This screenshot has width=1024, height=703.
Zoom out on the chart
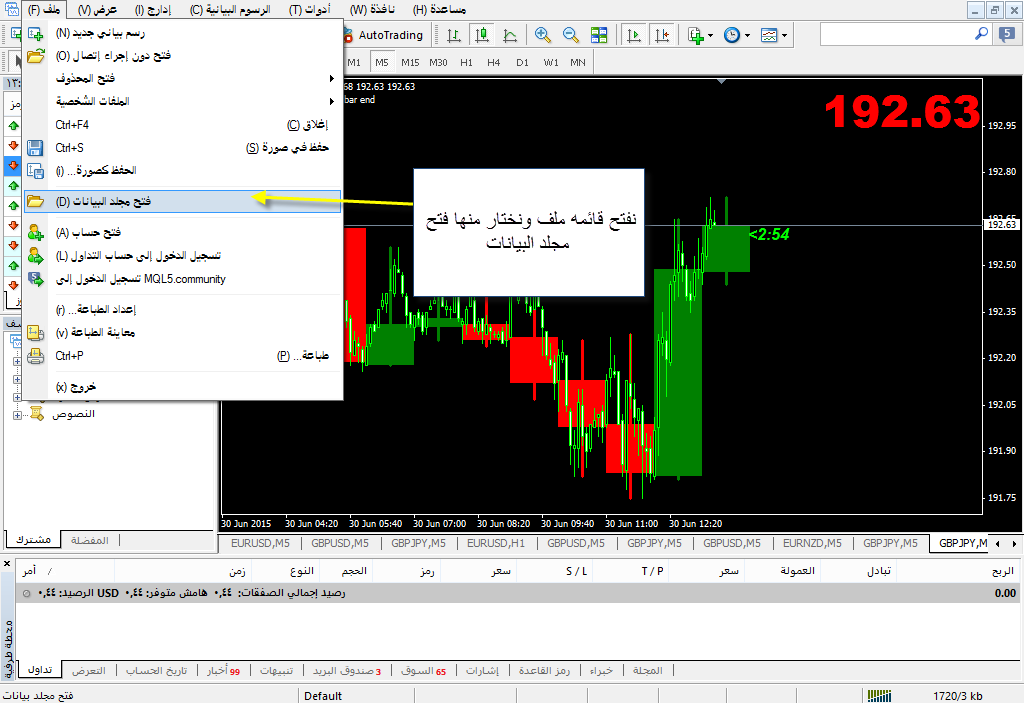tap(571, 35)
